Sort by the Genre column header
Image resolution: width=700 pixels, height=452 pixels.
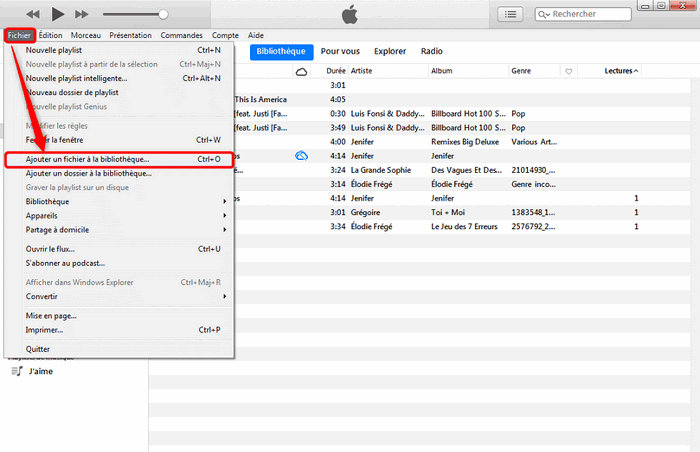[521, 71]
